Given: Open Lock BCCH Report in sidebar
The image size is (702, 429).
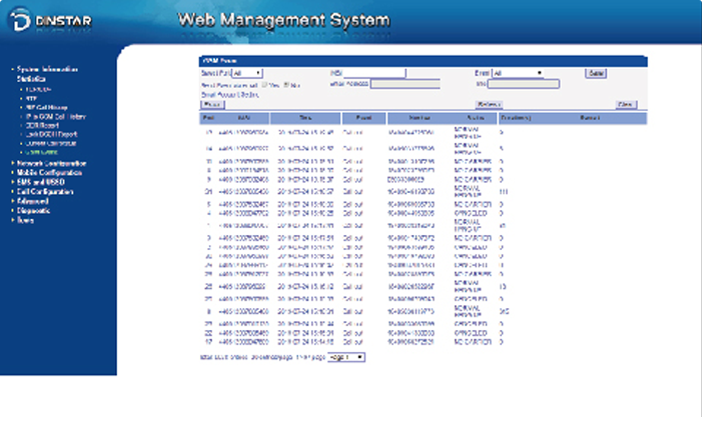Looking at the screenshot, I should (x=51, y=134).
